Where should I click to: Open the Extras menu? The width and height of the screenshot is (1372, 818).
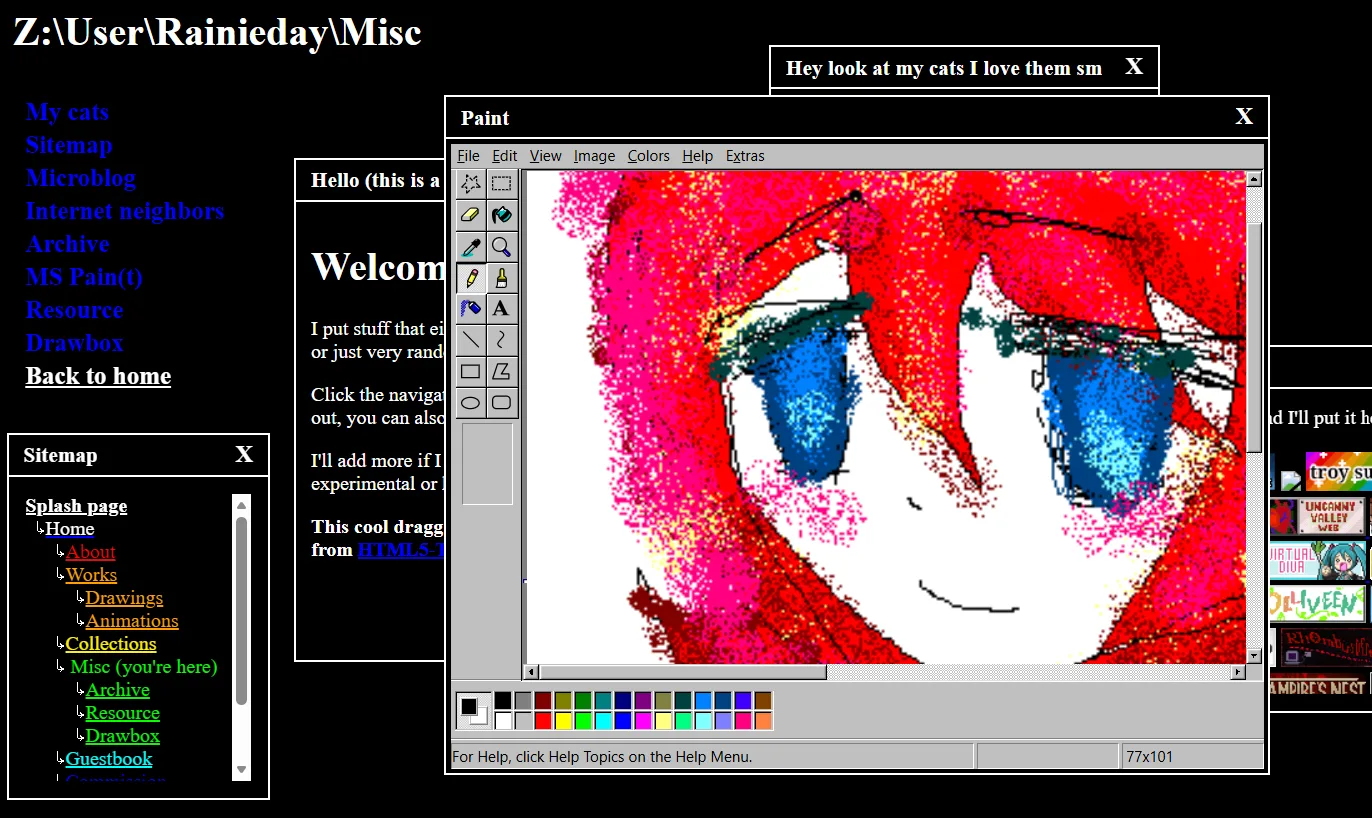(745, 156)
